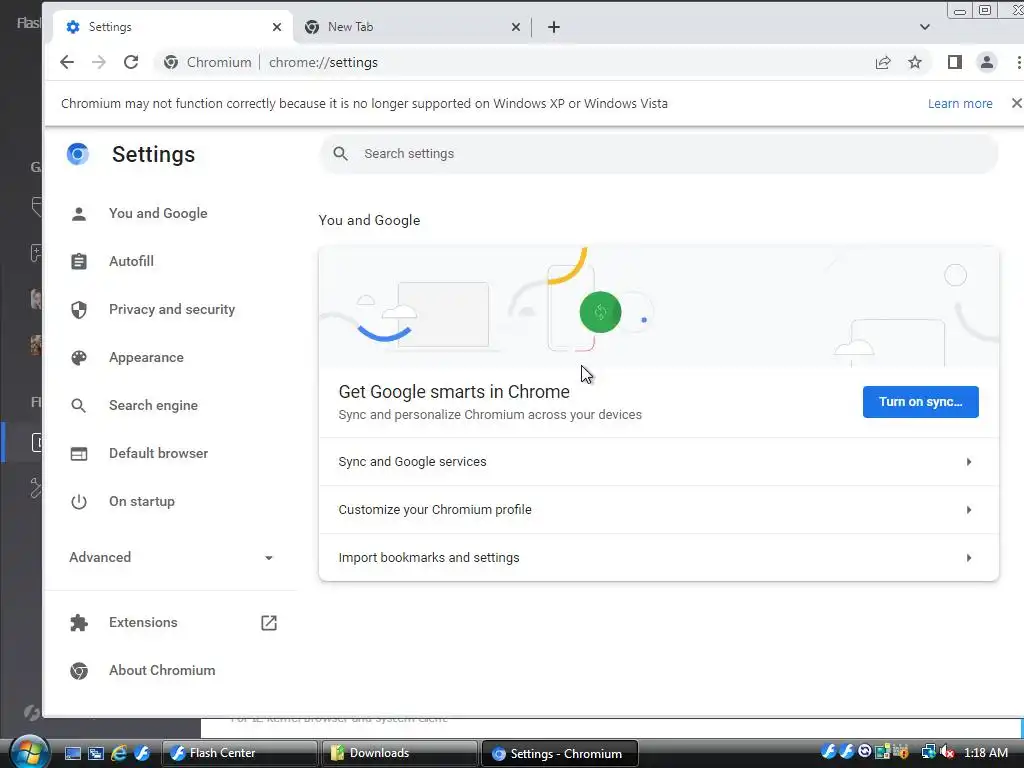
Task: Click the share page icon in the address bar
Action: [x=883, y=62]
